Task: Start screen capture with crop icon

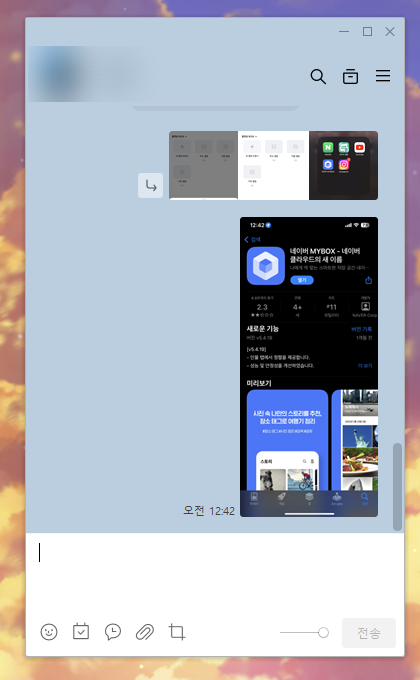Action: [177, 632]
